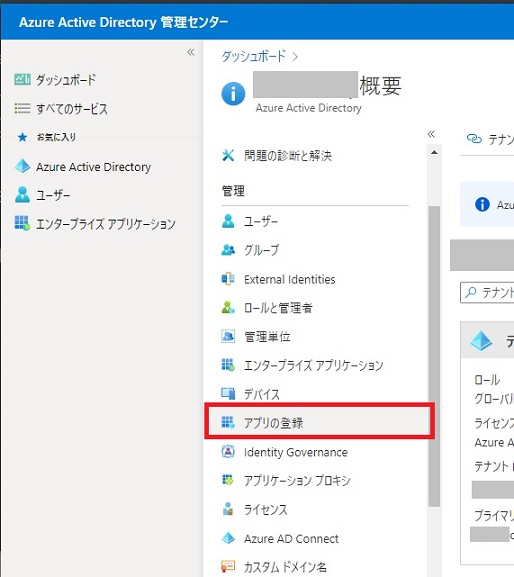514x577 pixels.
Task: Click the アプリの登録 grid icon
Action: 228,422
